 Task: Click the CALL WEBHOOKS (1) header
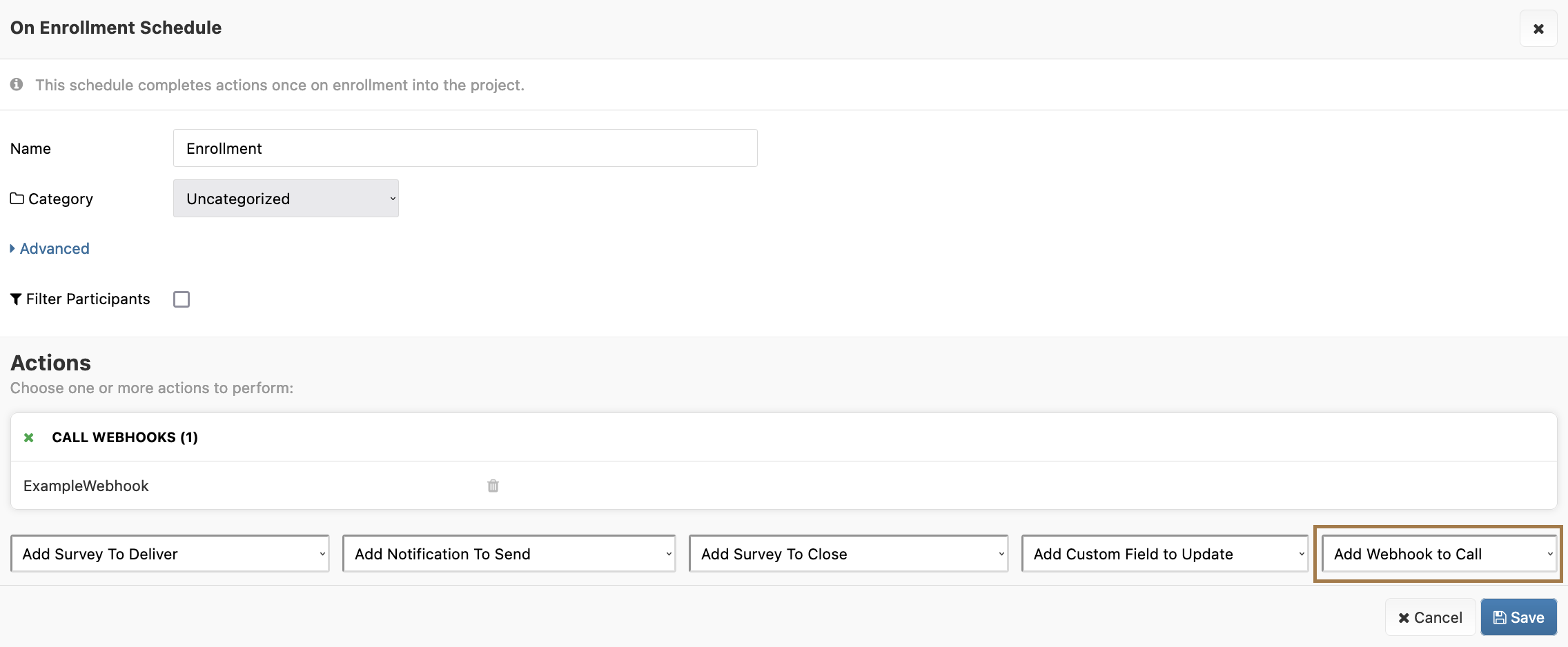(x=125, y=437)
